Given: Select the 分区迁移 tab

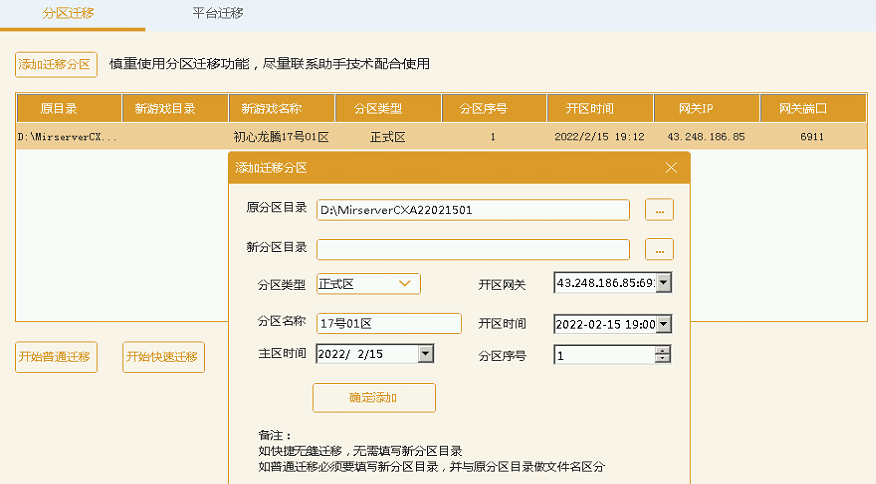Looking at the screenshot, I should click(68, 14).
